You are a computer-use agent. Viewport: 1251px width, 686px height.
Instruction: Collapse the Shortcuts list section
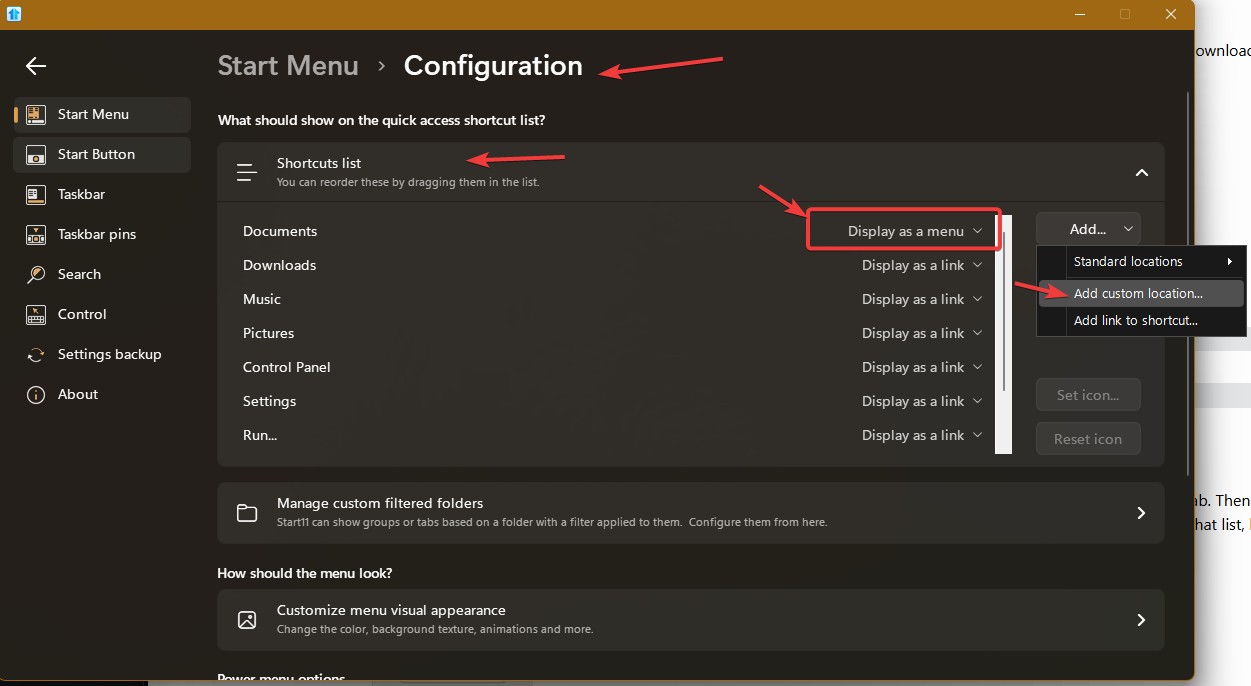(x=1141, y=173)
